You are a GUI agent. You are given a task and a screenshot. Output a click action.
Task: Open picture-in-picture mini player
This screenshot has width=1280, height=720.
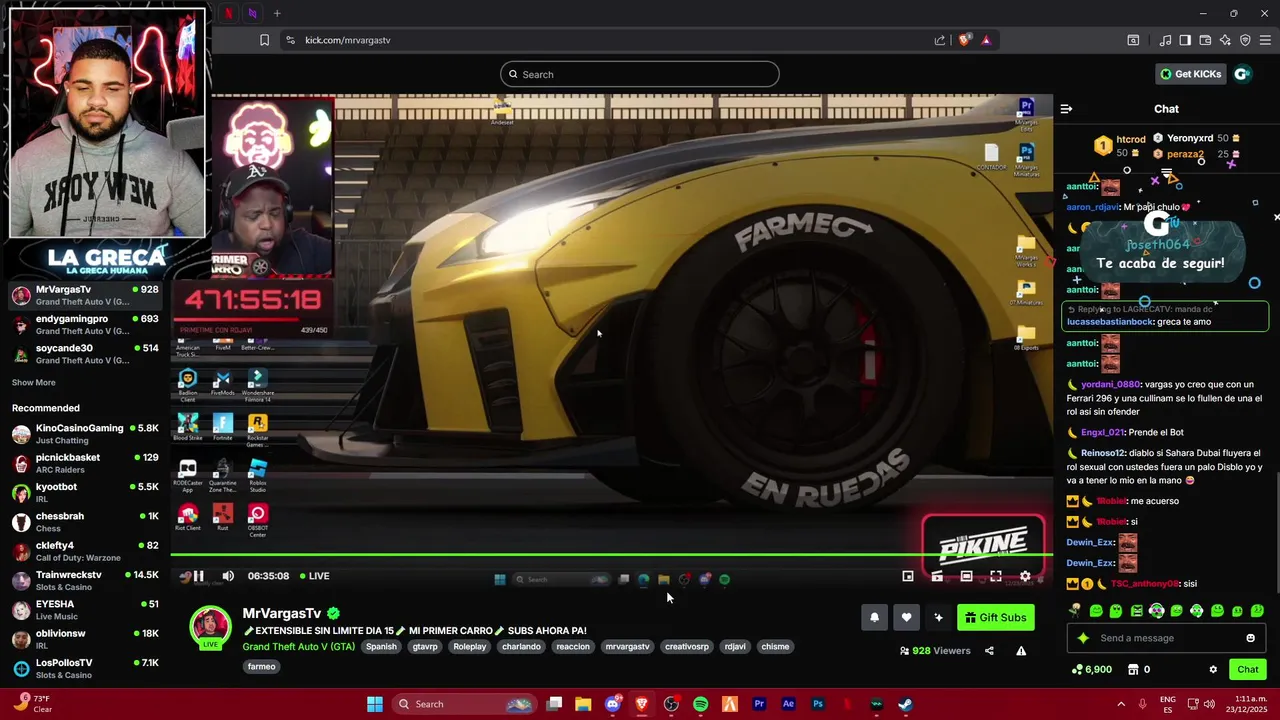click(908, 576)
